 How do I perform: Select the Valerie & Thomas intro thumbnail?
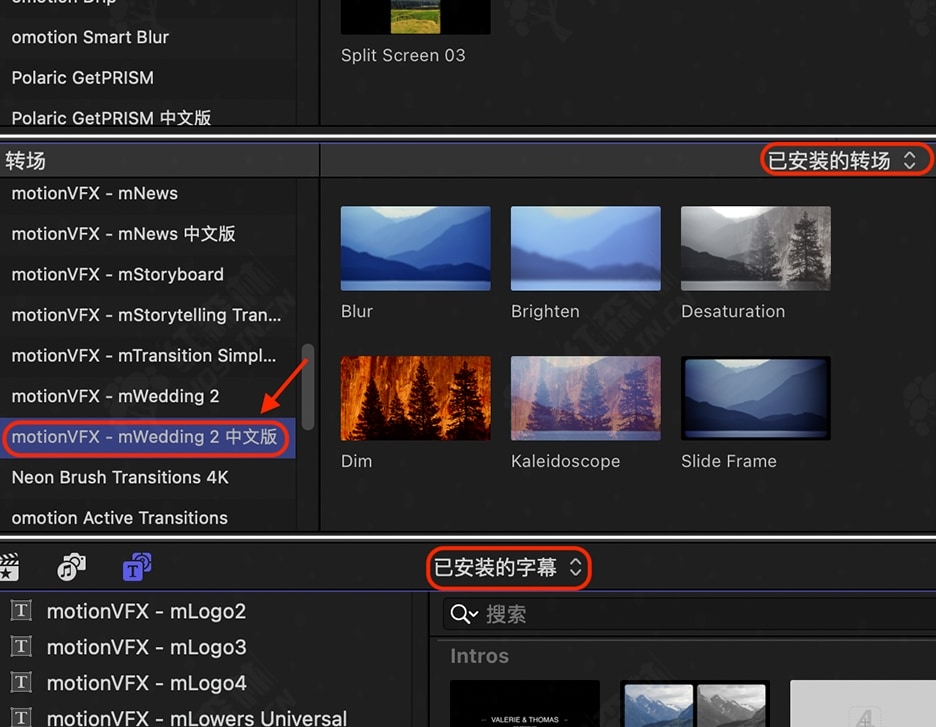525,703
